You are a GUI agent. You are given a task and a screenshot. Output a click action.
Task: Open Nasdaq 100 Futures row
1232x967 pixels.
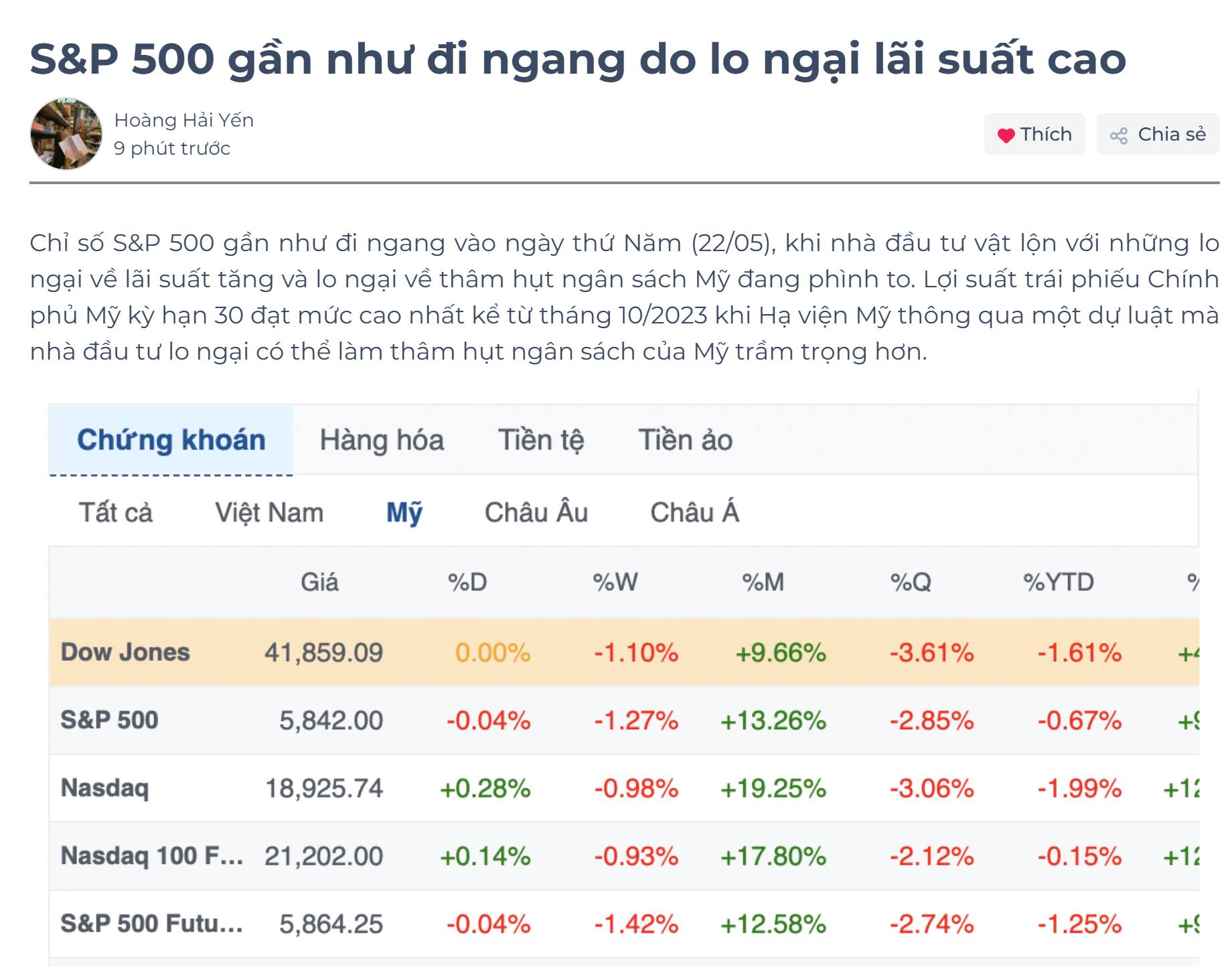click(151, 856)
